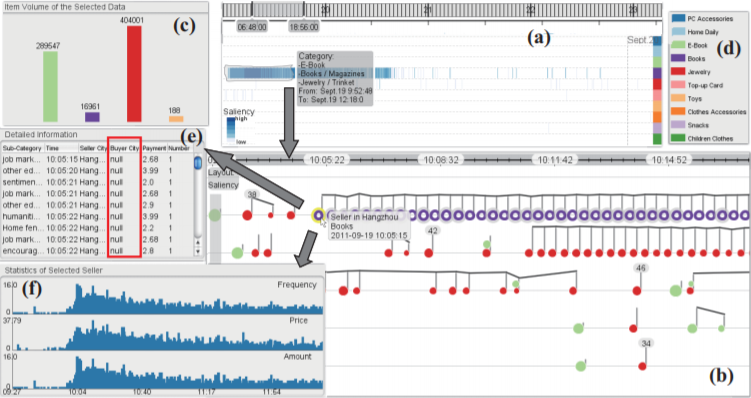Viewport: 751px width, 398px height.
Task: Click scrollbar down arrow in Detailed Information
Action: click(198, 252)
